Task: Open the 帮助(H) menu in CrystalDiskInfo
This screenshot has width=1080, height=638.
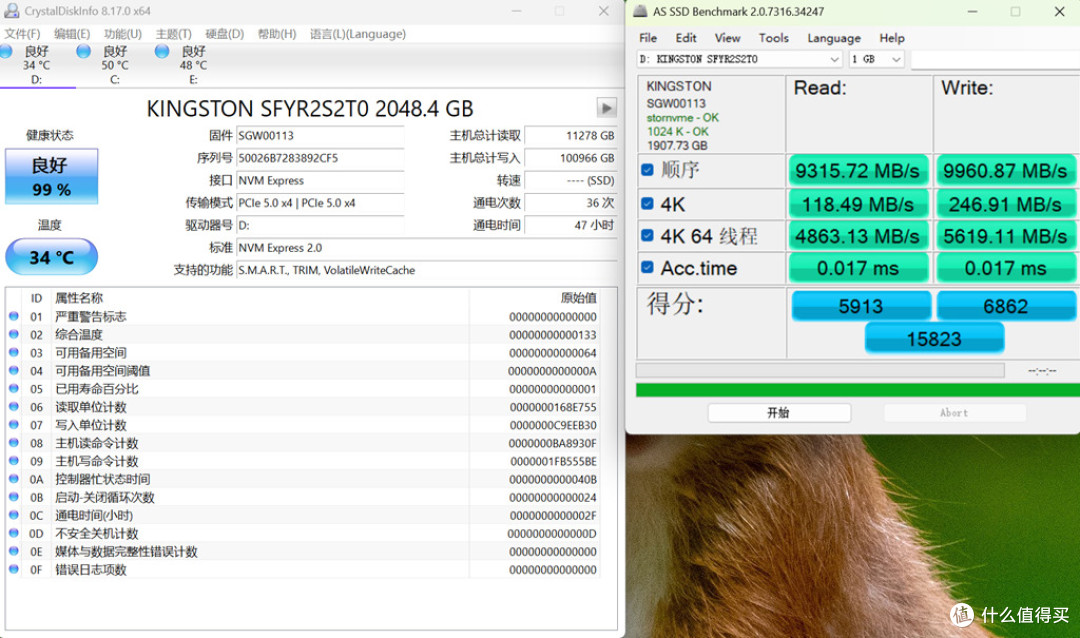Action: click(x=277, y=34)
